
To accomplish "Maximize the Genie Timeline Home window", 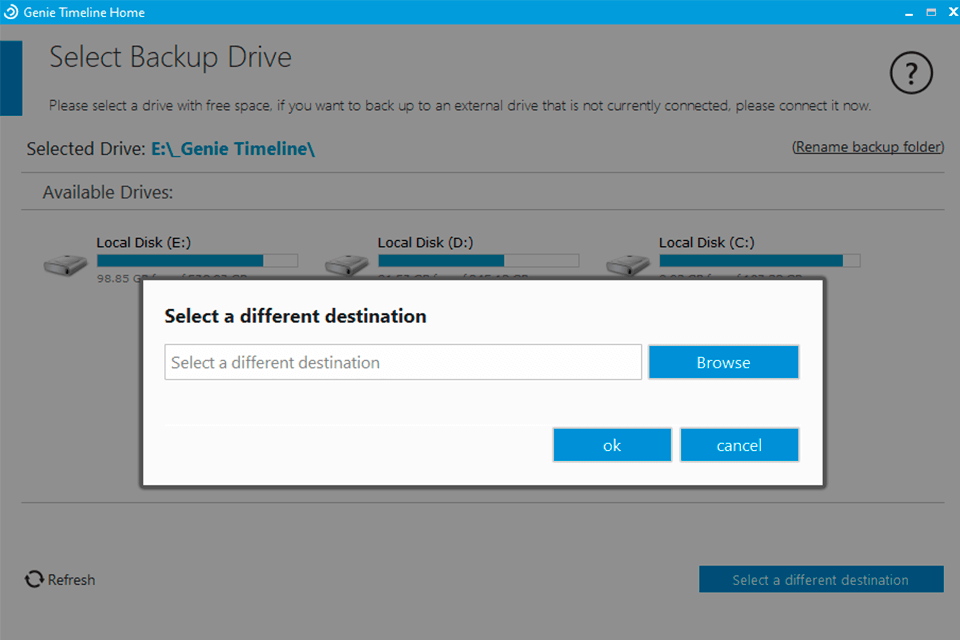I will pos(931,12).
